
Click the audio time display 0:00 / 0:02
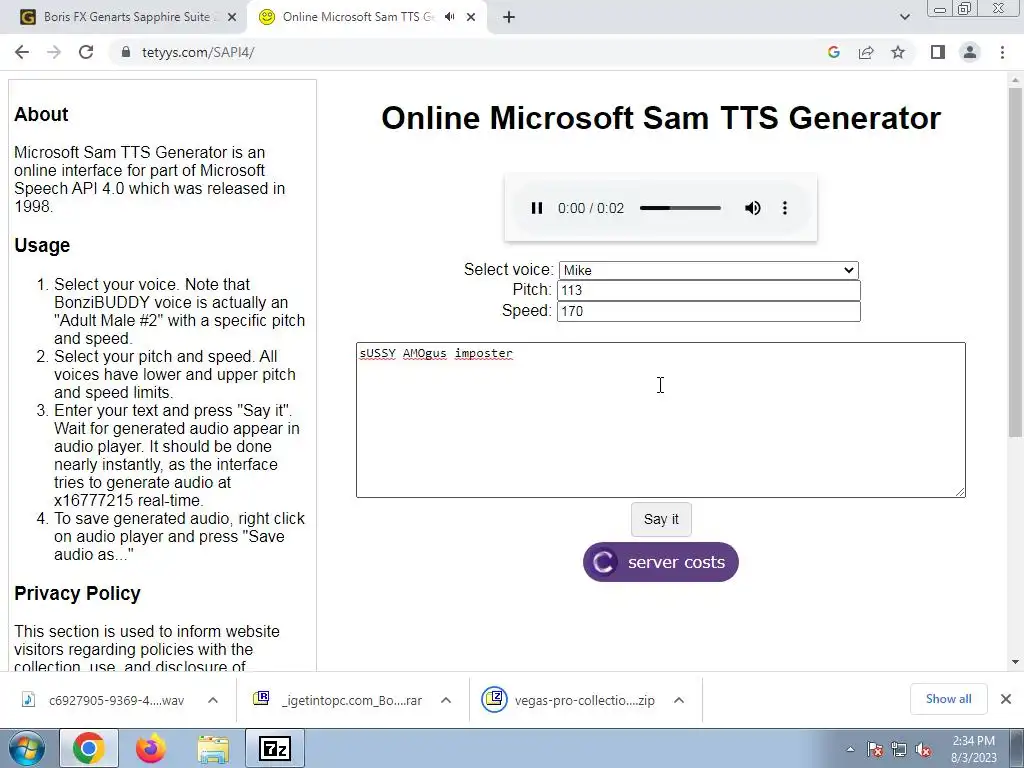(x=590, y=208)
